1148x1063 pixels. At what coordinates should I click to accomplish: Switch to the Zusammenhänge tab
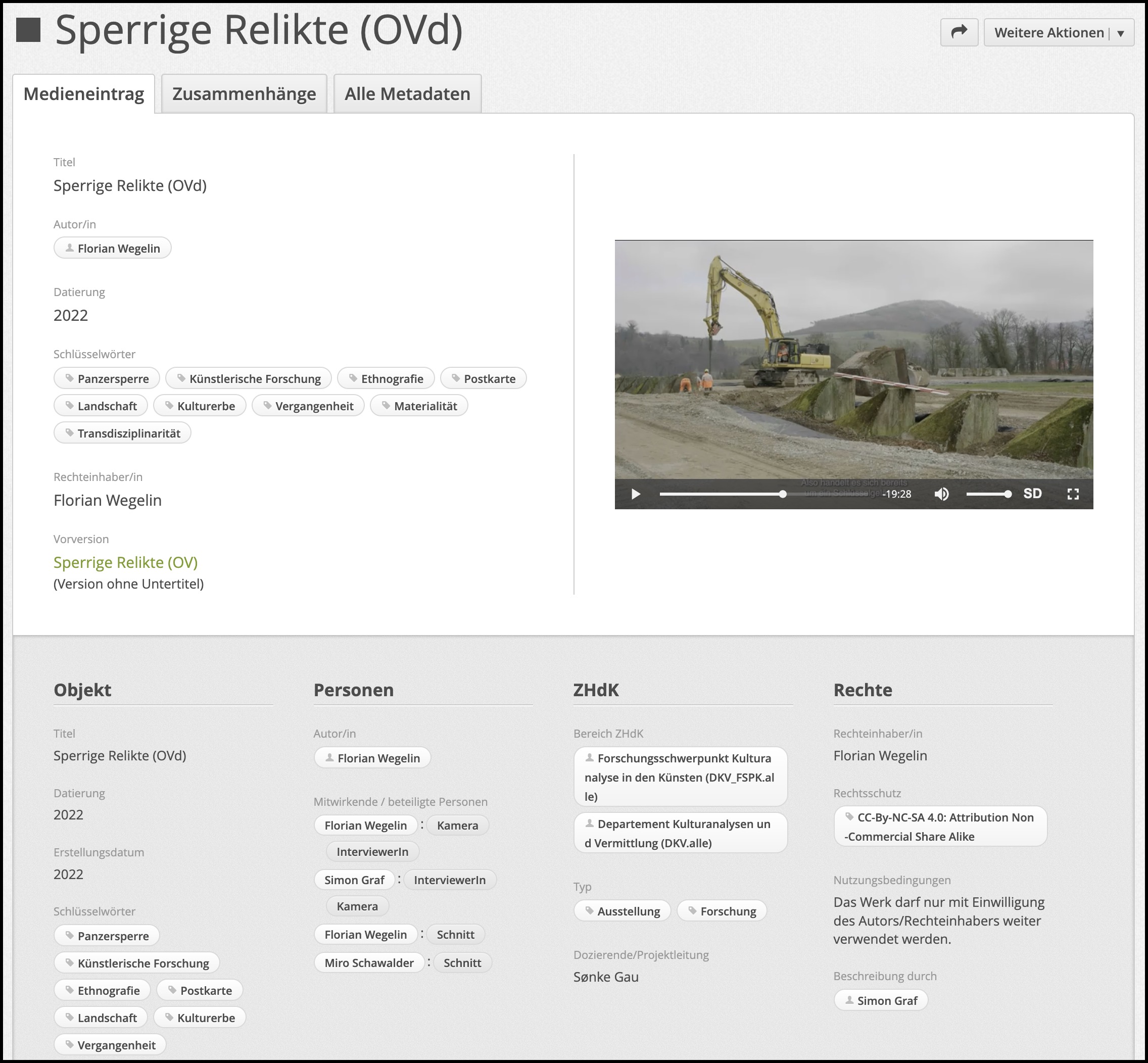click(244, 94)
